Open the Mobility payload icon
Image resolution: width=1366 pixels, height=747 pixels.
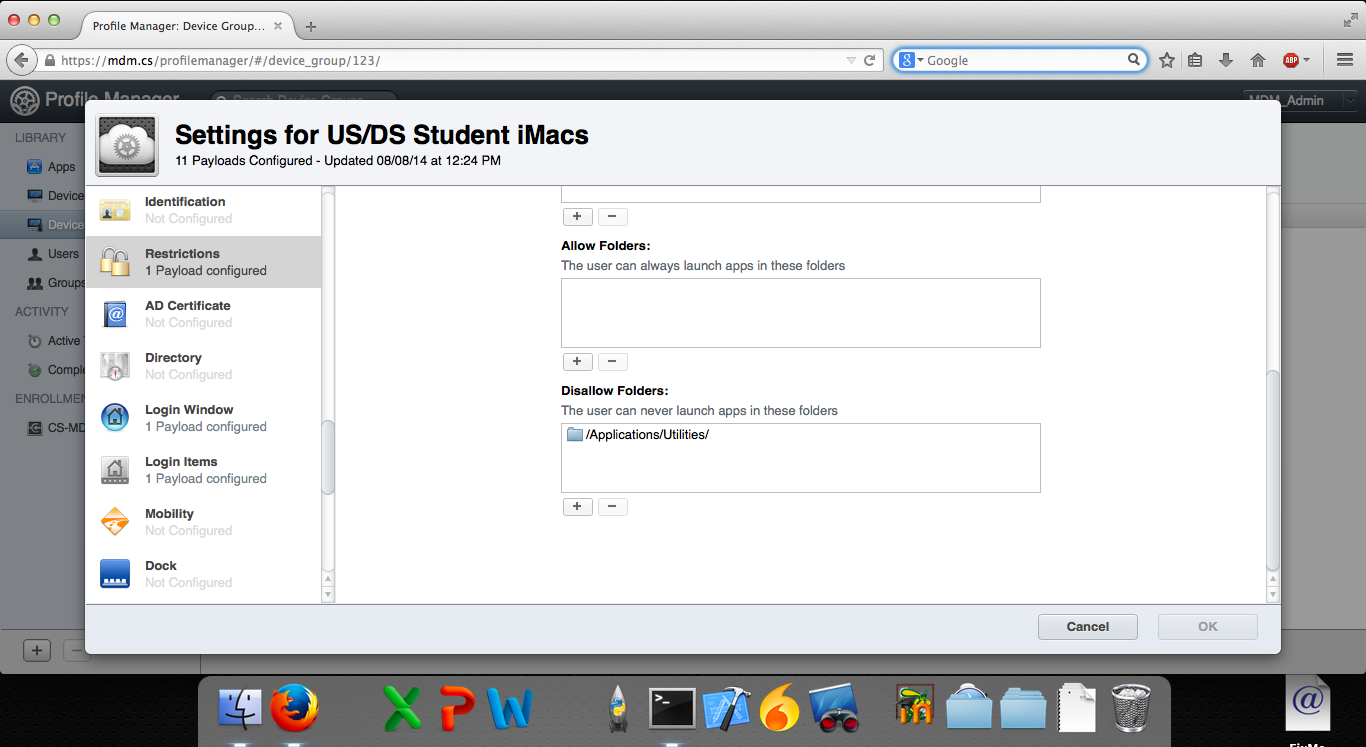[115, 521]
